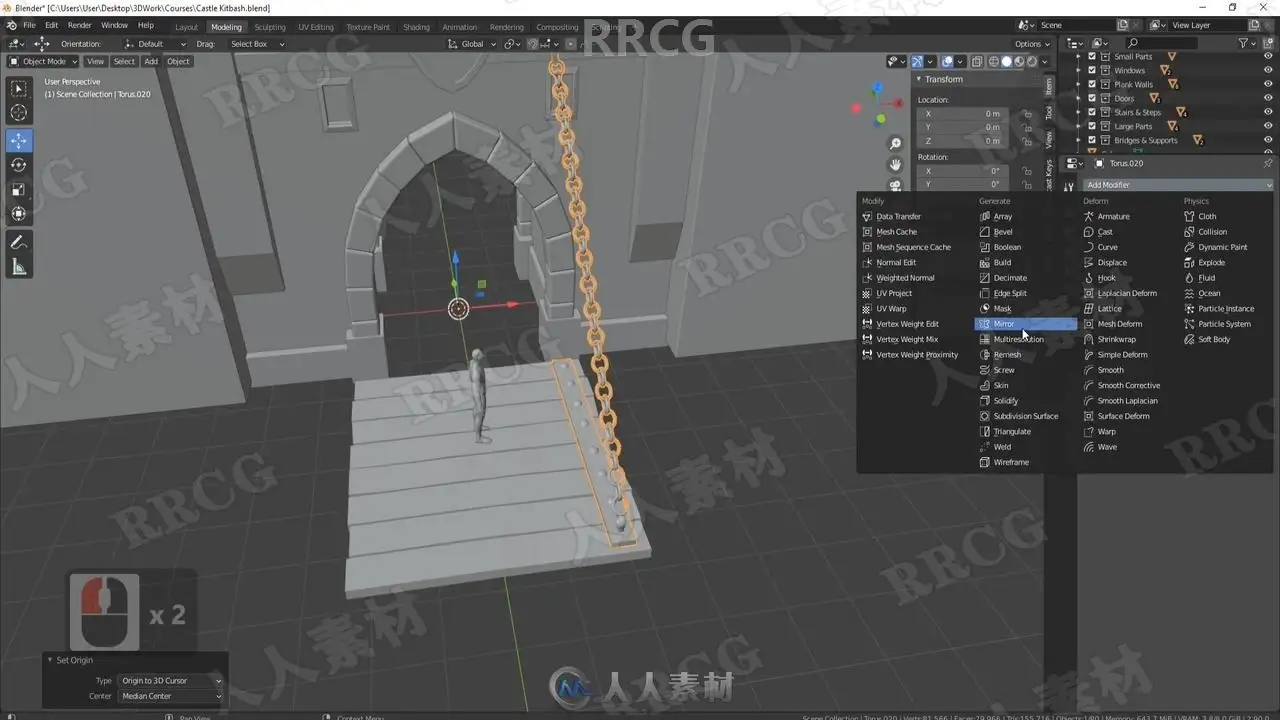
Task: Switch to solid viewport shading
Action: (1006, 62)
